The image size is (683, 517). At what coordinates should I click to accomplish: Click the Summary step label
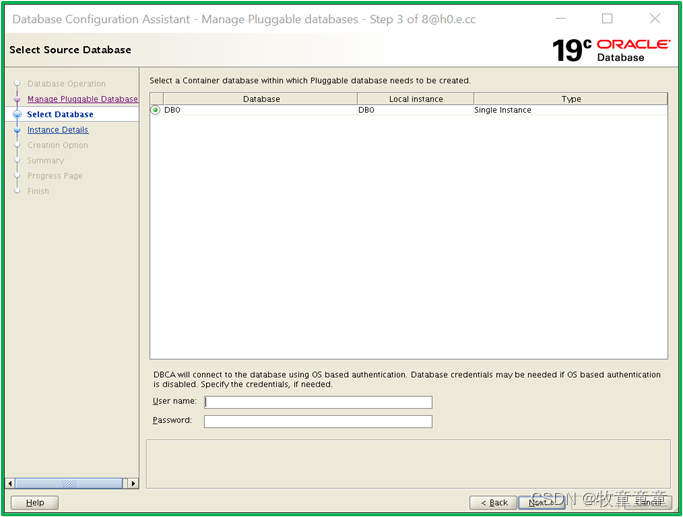(x=45, y=160)
